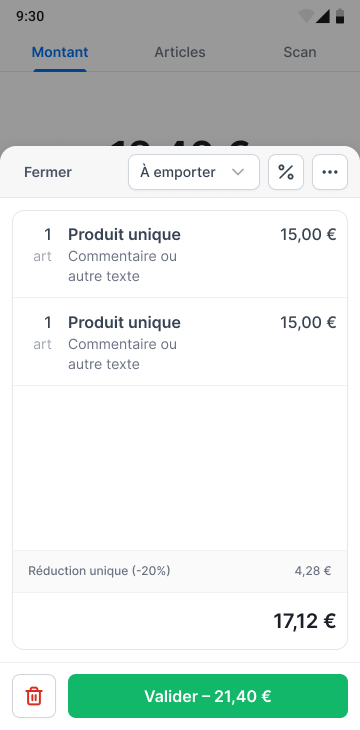
Task: Tap the 9:30 clock in status bar
Action: [30, 16]
